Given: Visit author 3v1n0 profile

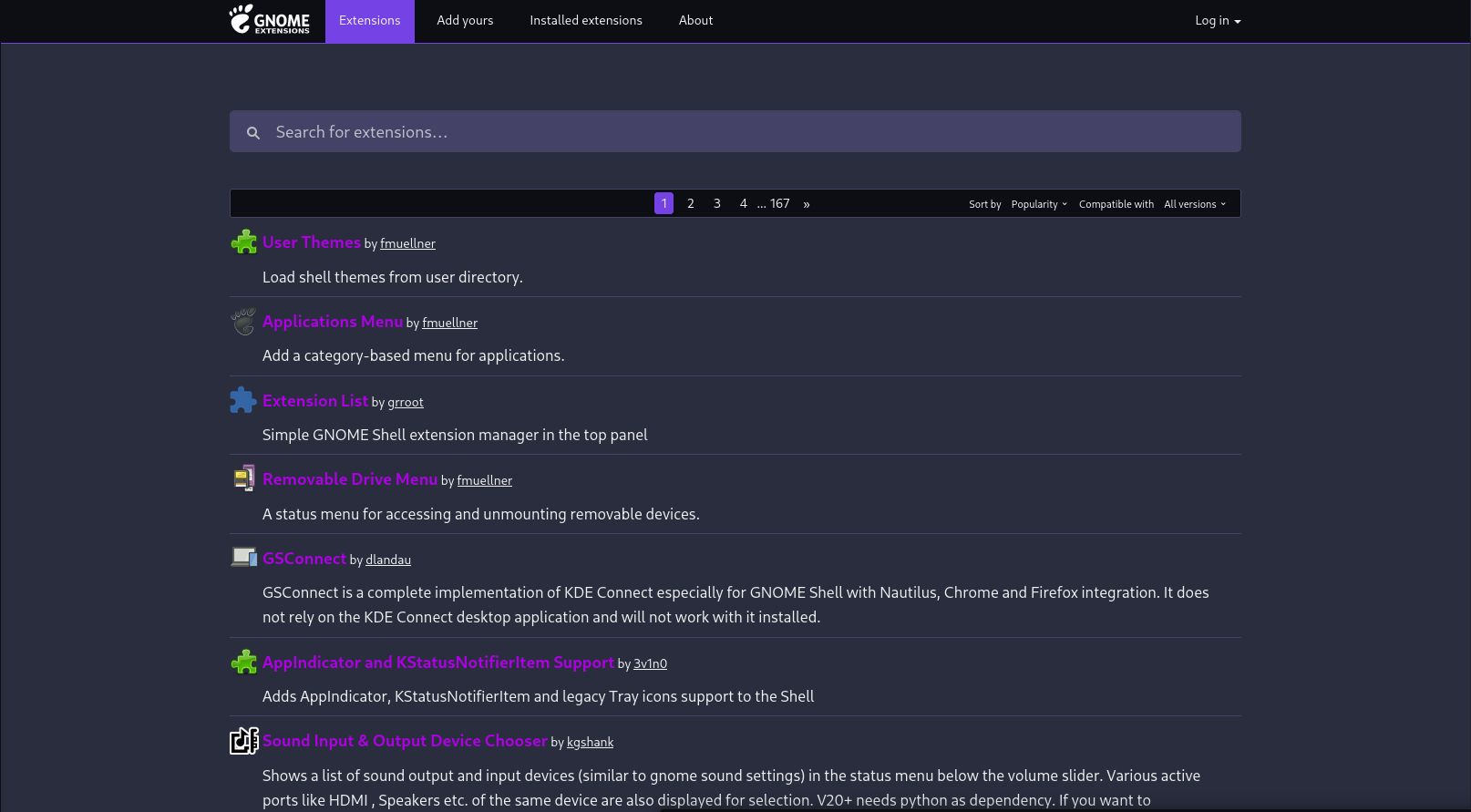Looking at the screenshot, I should pyautogui.click(x=650, y=663).
